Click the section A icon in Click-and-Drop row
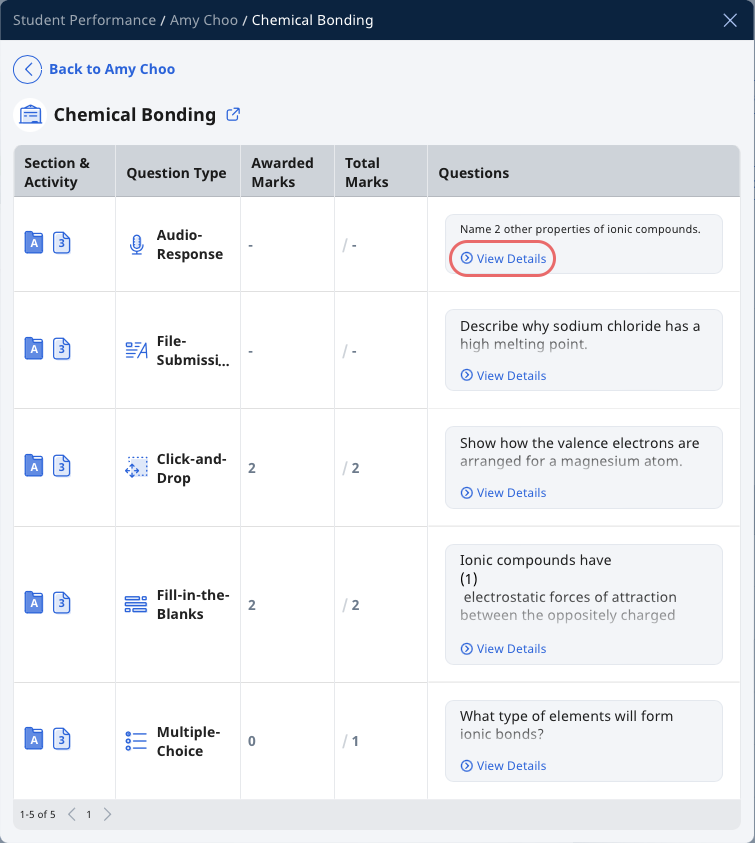Image resolution: width=755 pixels, height=843 pixels. click(x=34, y=466)
